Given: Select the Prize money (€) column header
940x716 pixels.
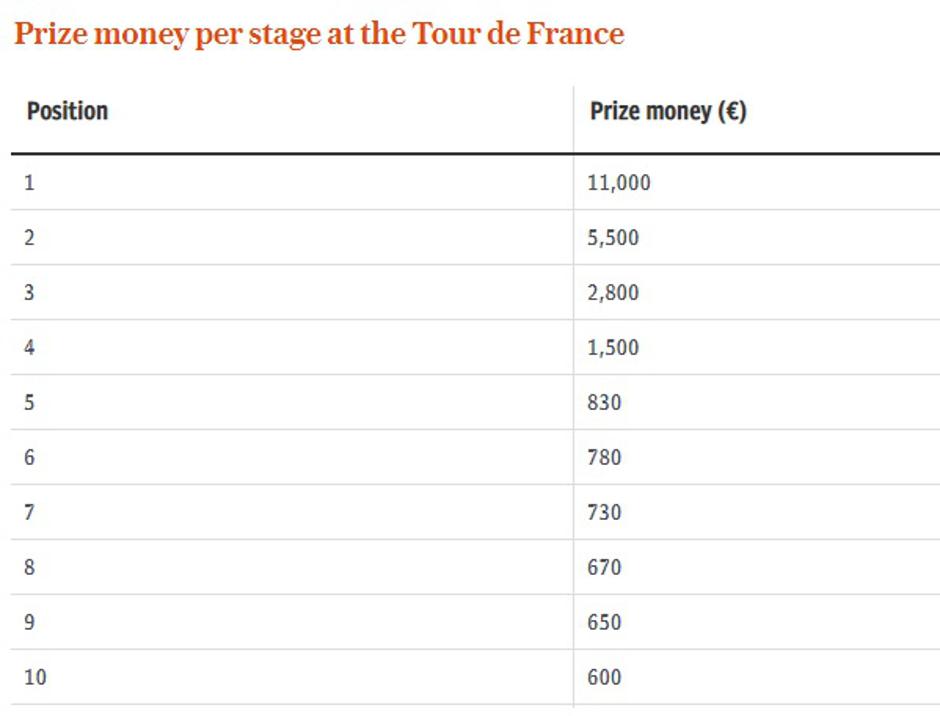Looking at the screenshot, I should 668,111.
